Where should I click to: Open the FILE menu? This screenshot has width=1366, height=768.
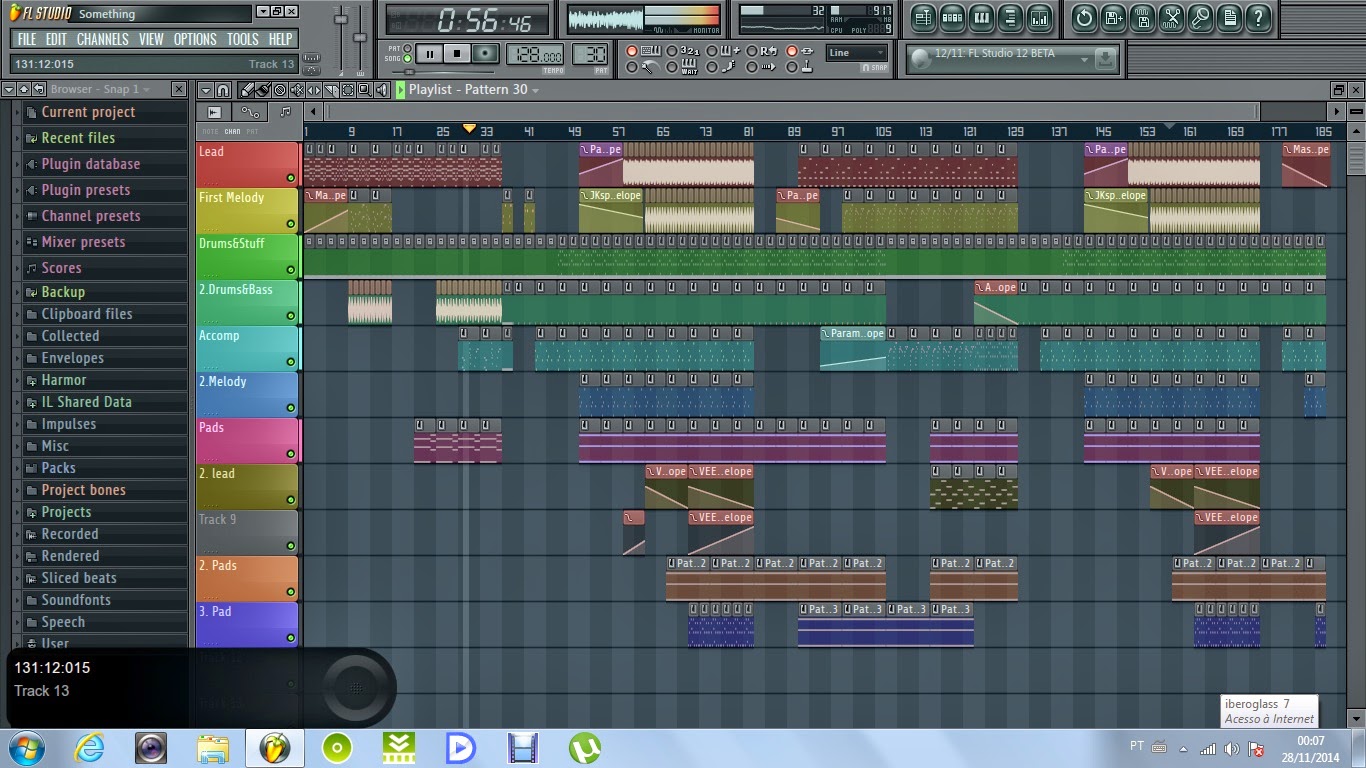(x=27, y=40)
